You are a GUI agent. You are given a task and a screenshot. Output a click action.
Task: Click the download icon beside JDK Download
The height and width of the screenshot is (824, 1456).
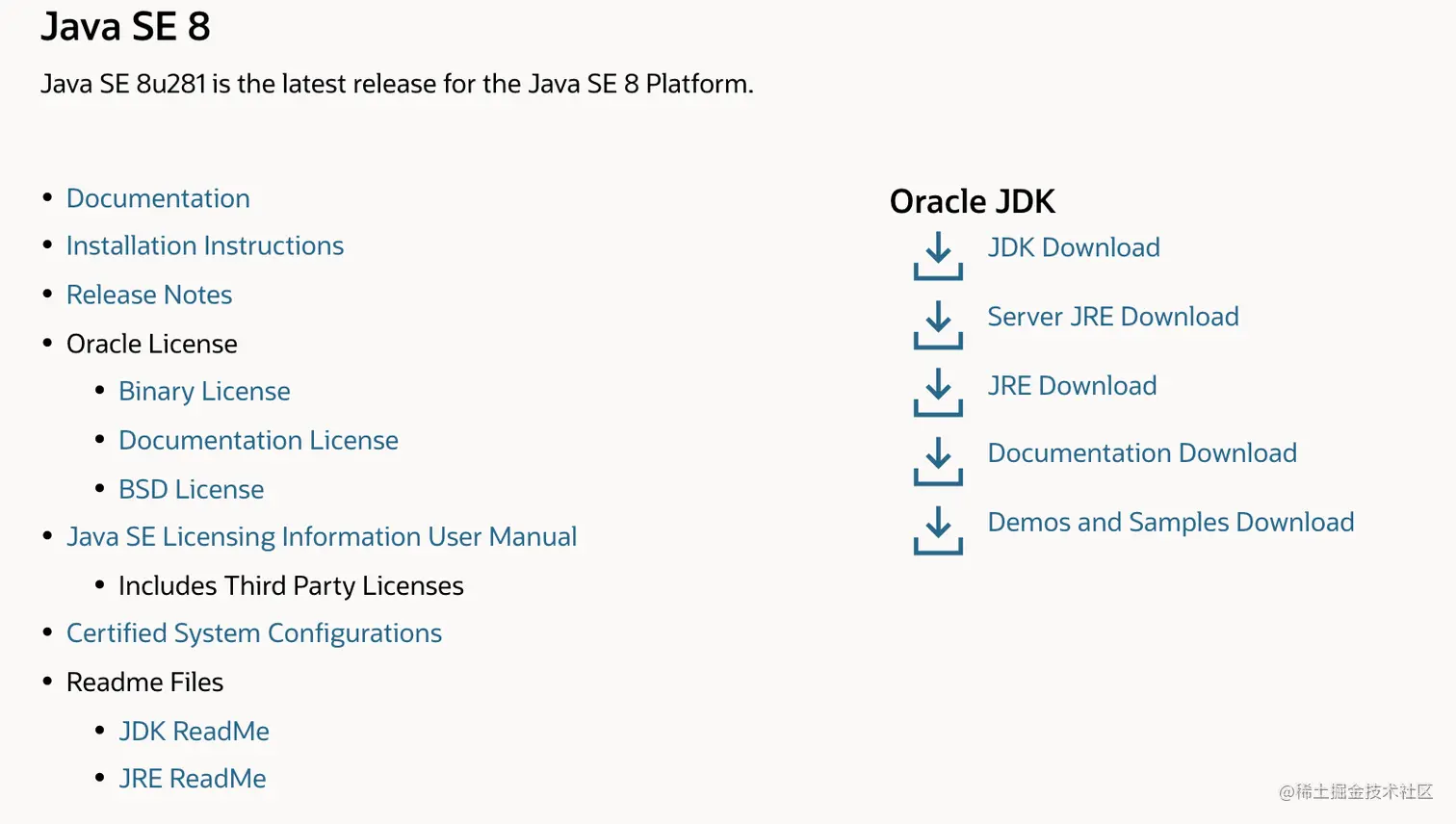pos(938,255)
